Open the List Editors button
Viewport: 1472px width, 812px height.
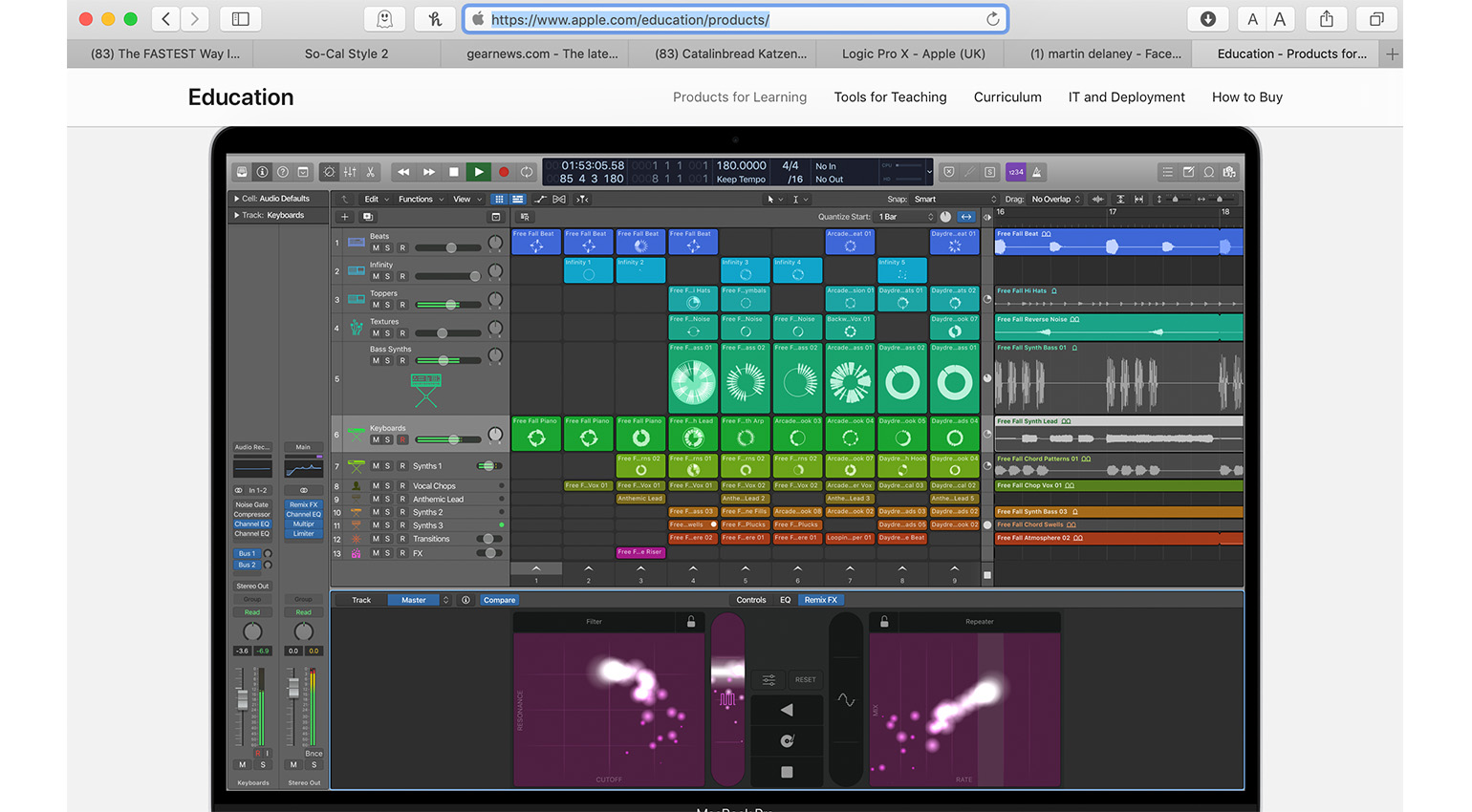tap(1167, 172)
